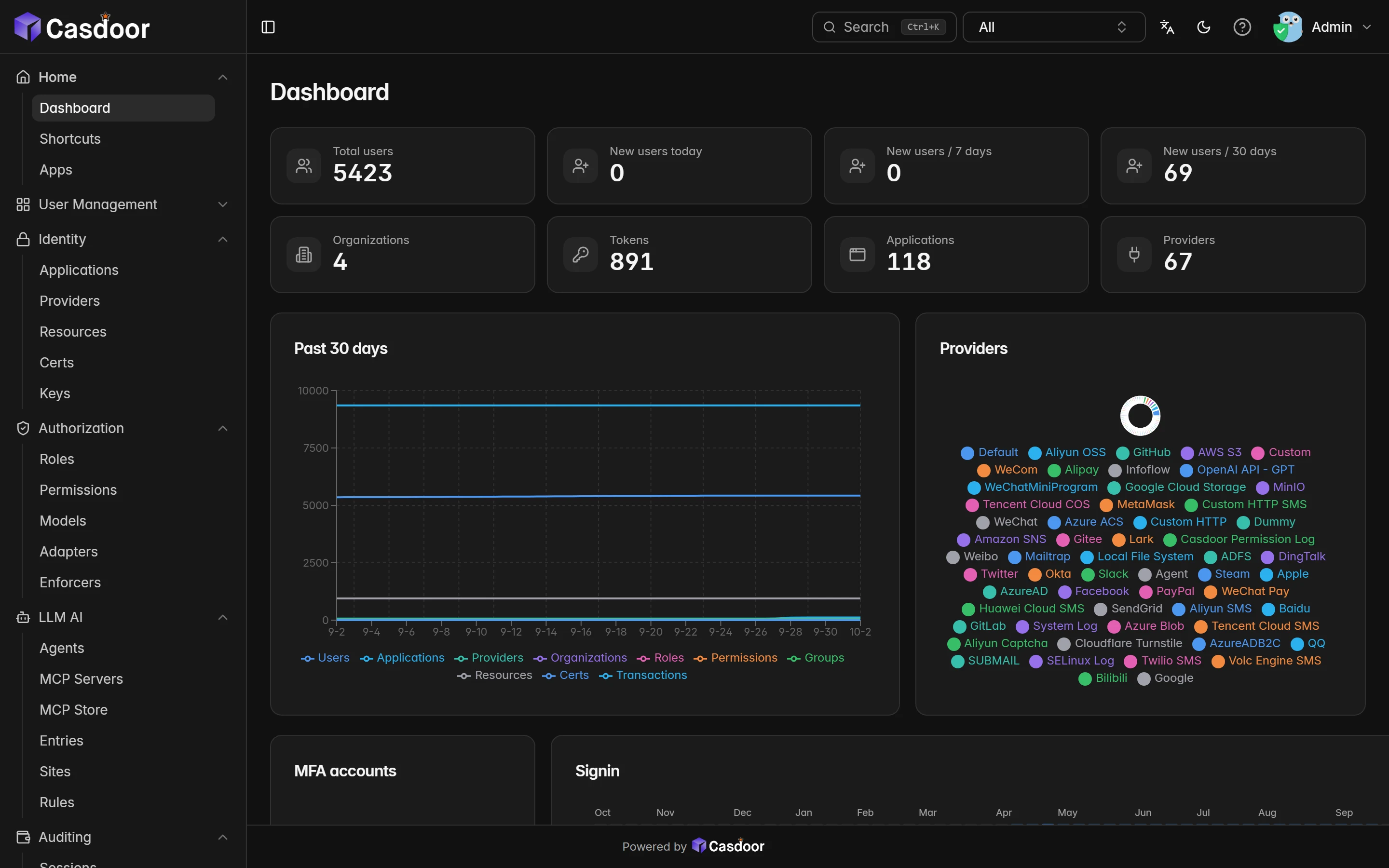Click the Providers donut chart

(x=1140, y=416)
